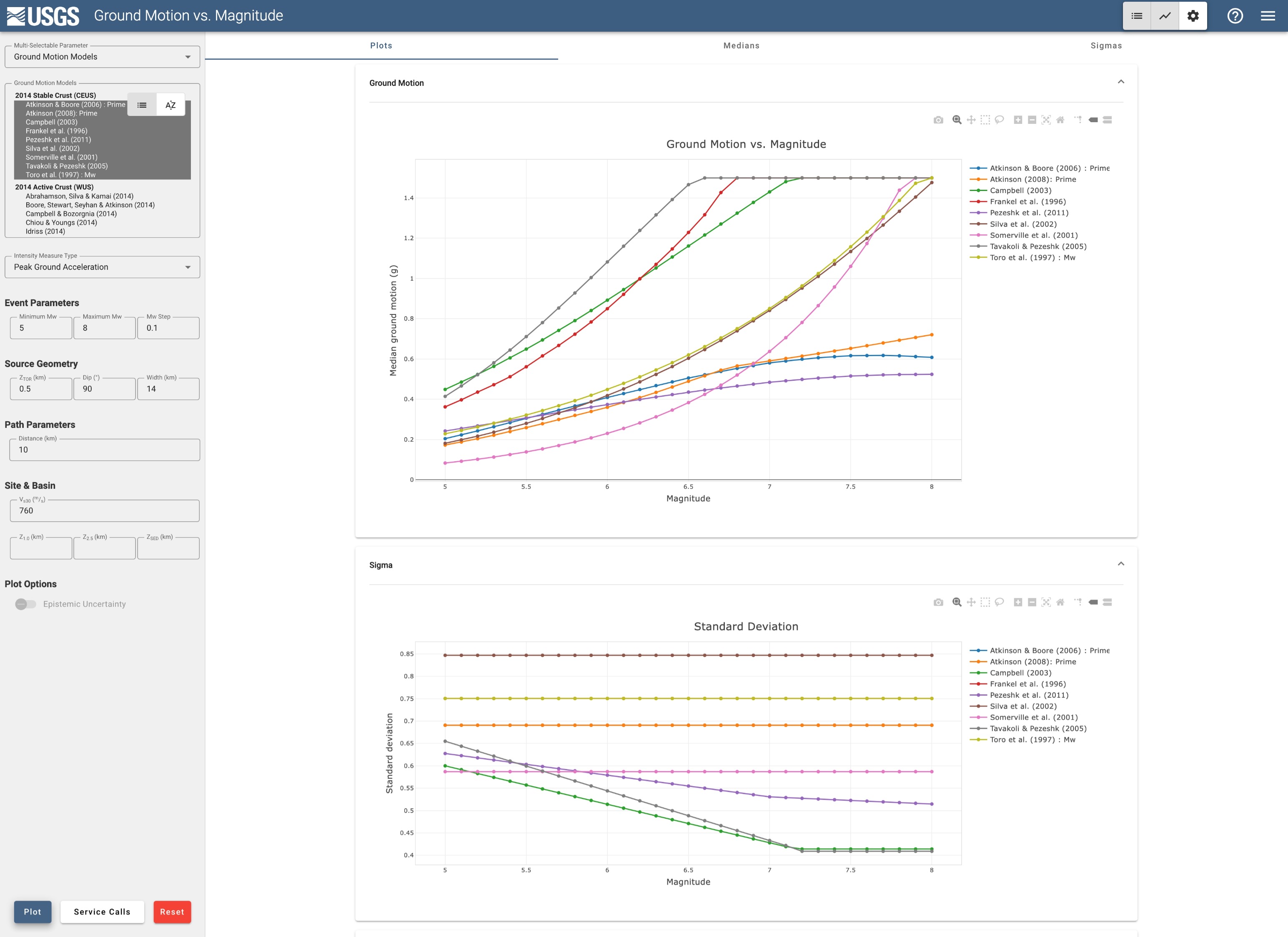This screenshot has height=937, width=1288.
Task: Select Abrahamson, Silva & Kamai (2014) model
Action: click(102, 196)
